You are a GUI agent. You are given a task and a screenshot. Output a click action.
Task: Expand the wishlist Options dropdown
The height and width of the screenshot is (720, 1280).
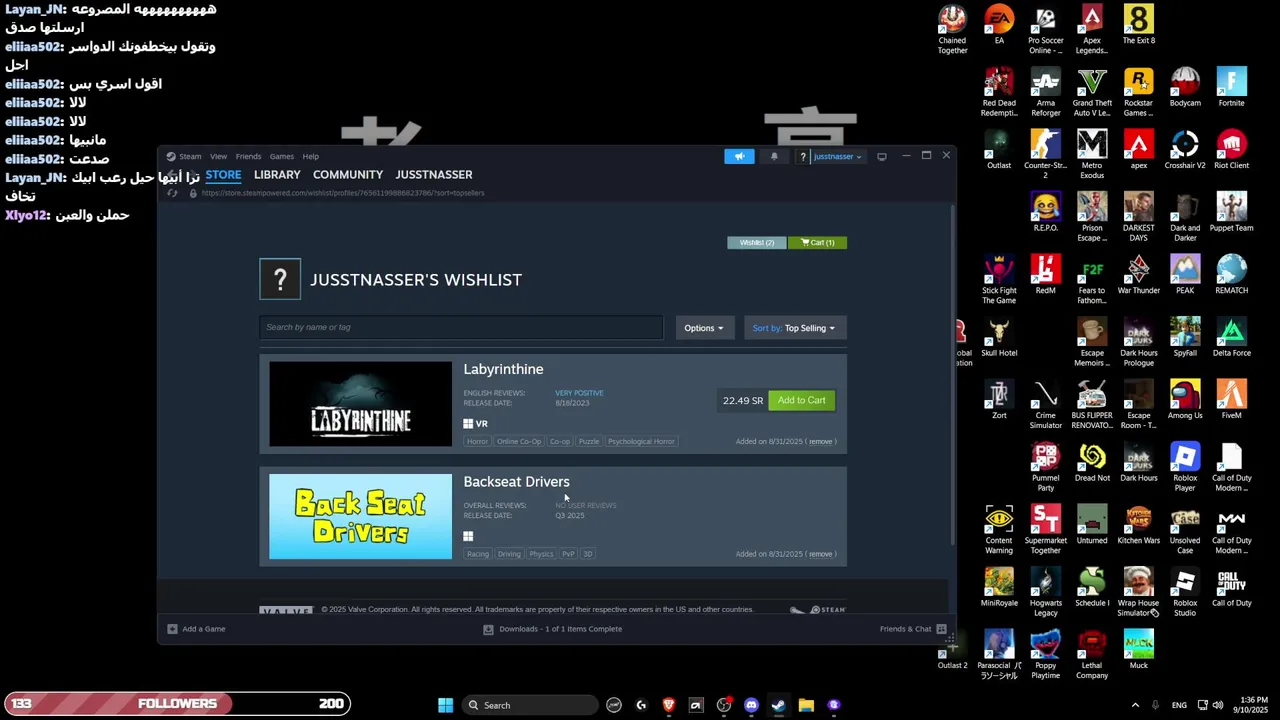(704, 328)
